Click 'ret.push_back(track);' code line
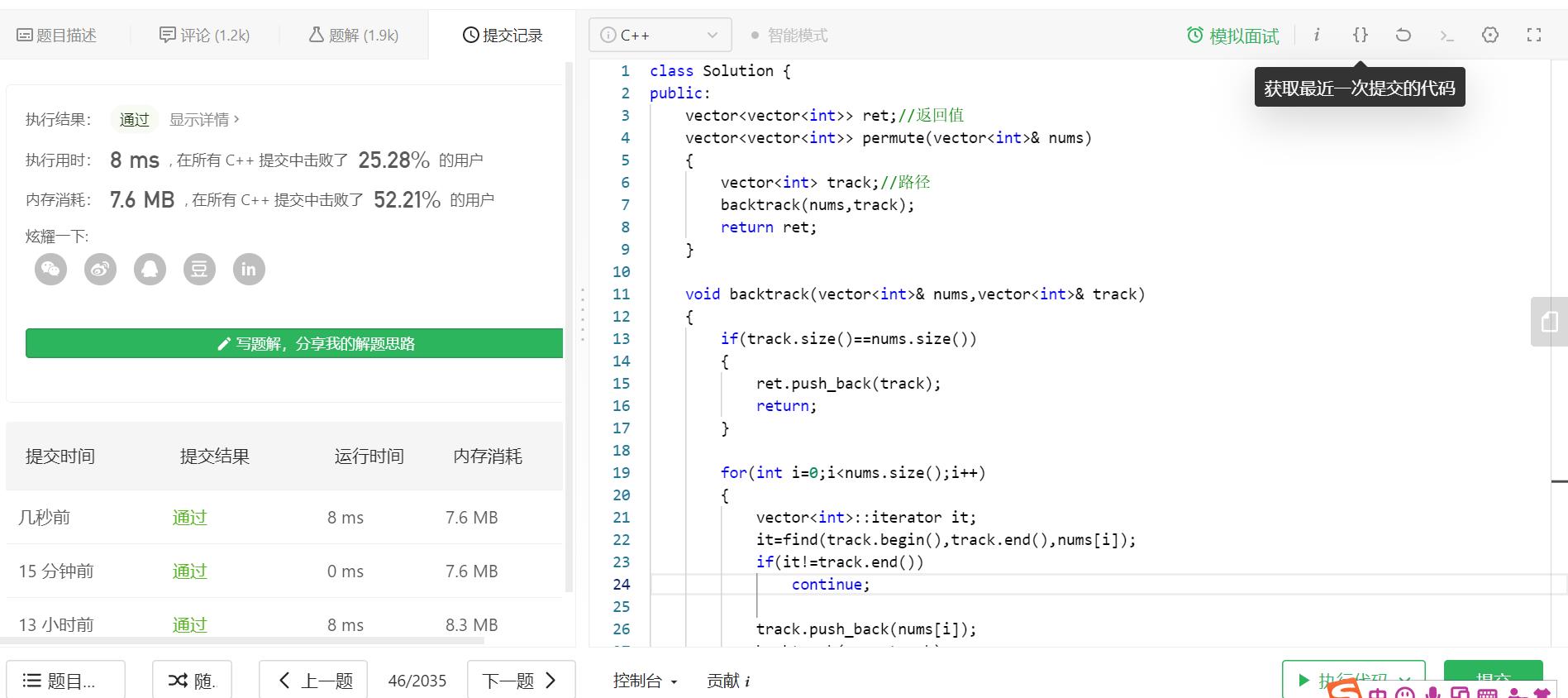Image resolution: width=1568 pixels, height=698 pixels. click(848, 384)
